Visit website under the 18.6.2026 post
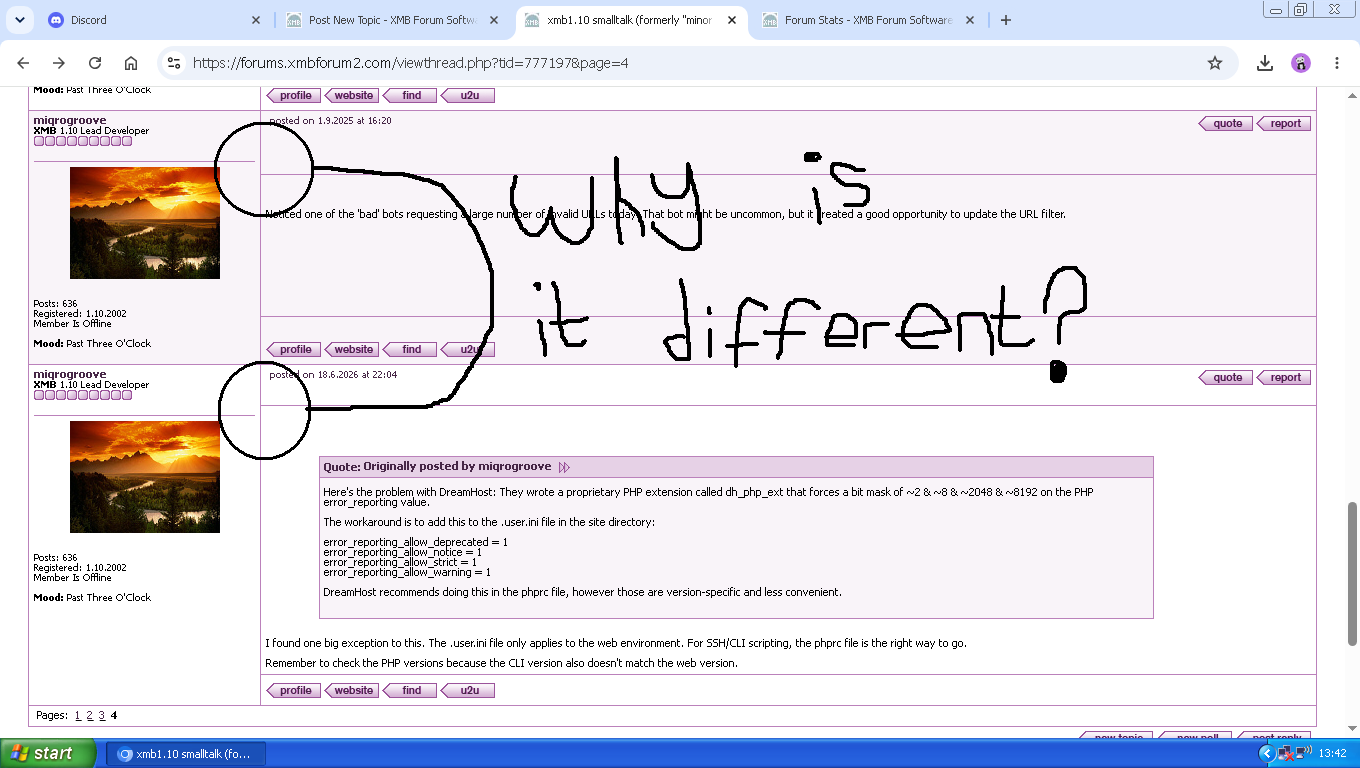This screenshot has width=1360, height=768. point(351,691)
